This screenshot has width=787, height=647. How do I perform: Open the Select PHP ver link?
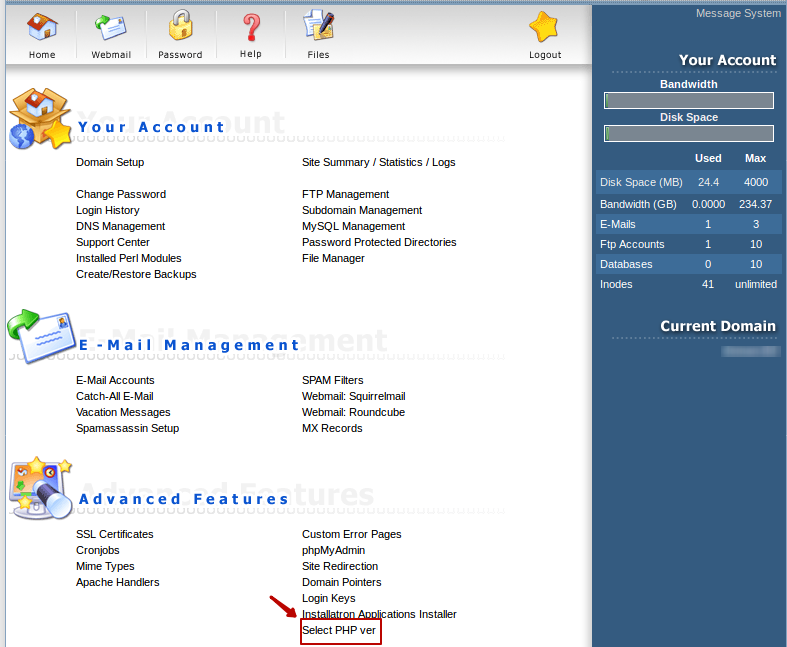340,631
